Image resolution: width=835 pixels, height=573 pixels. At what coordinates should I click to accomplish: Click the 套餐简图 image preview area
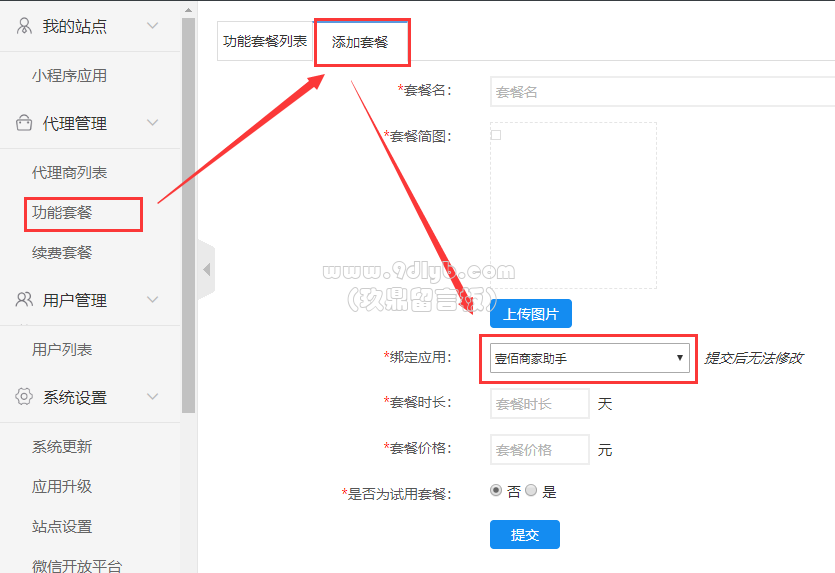coord(574,206)
